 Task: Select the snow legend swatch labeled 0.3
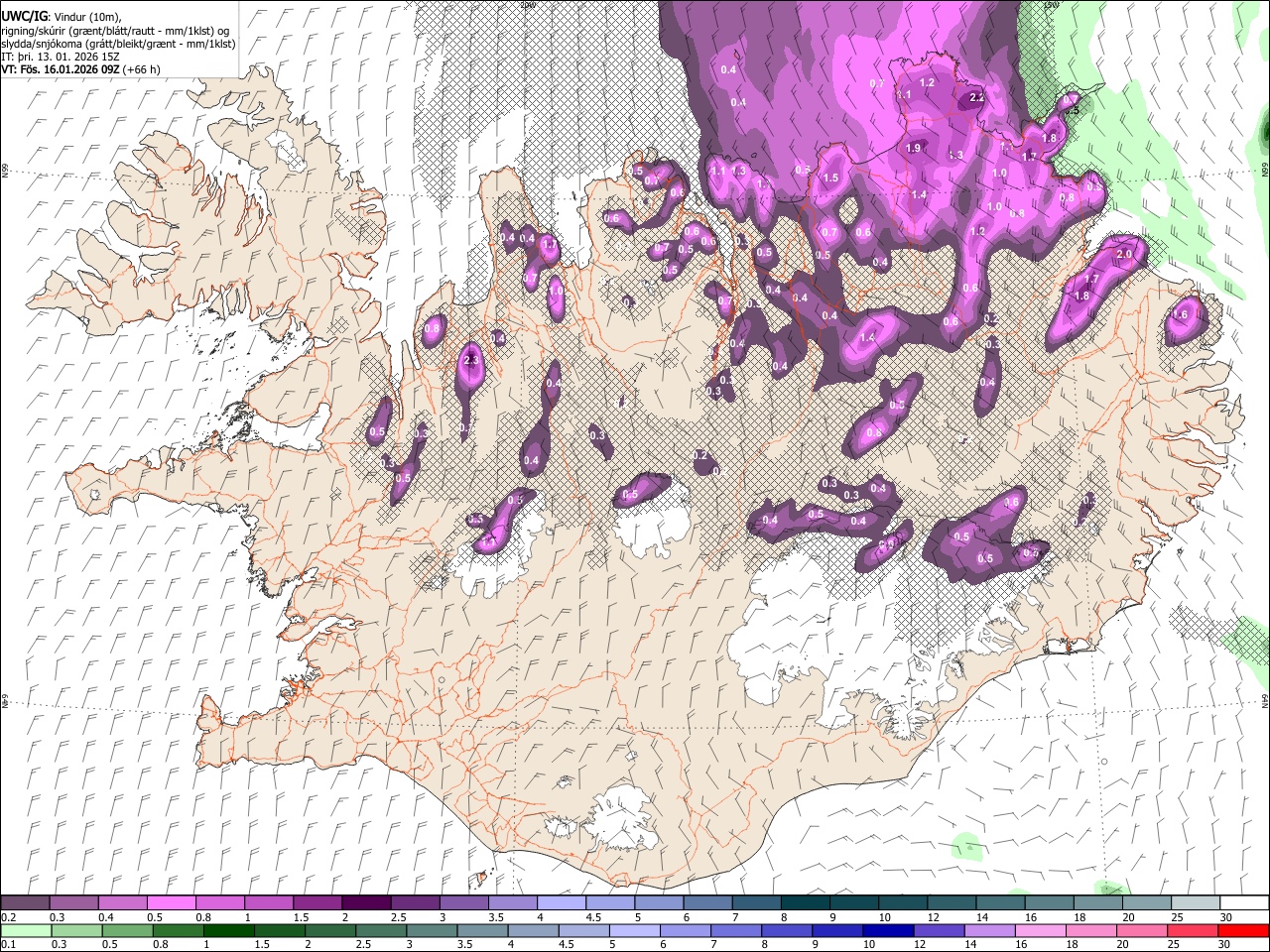pos(73,903)
